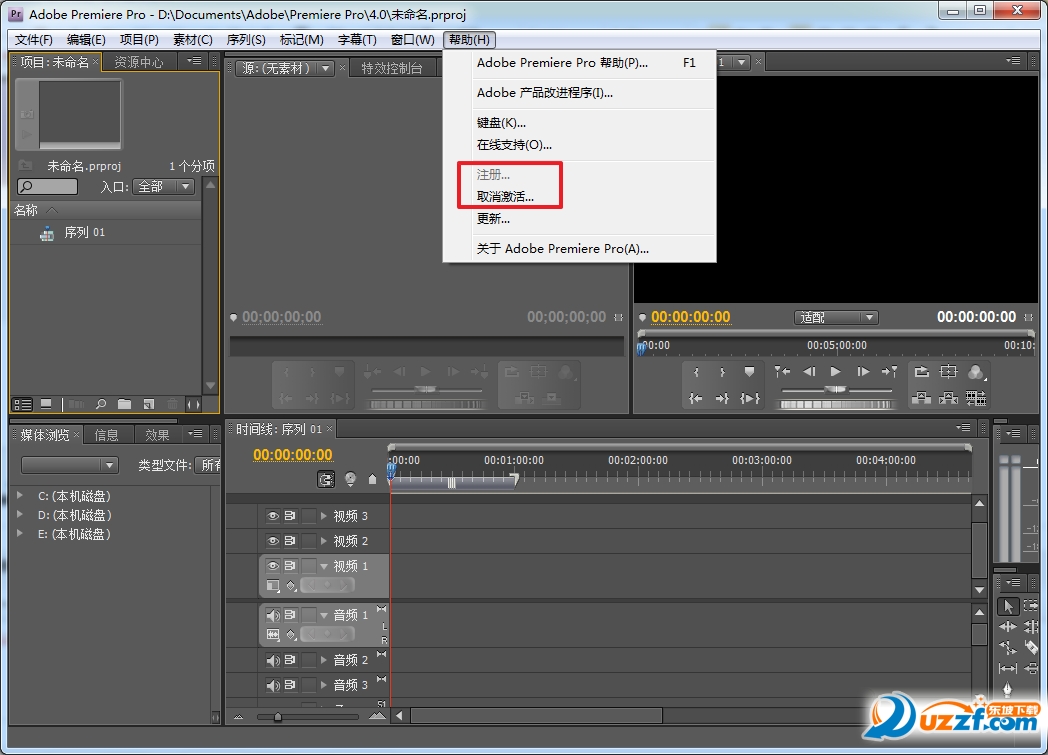
Task: Step forward one frame in Program monitor
Action: [863, 371]
